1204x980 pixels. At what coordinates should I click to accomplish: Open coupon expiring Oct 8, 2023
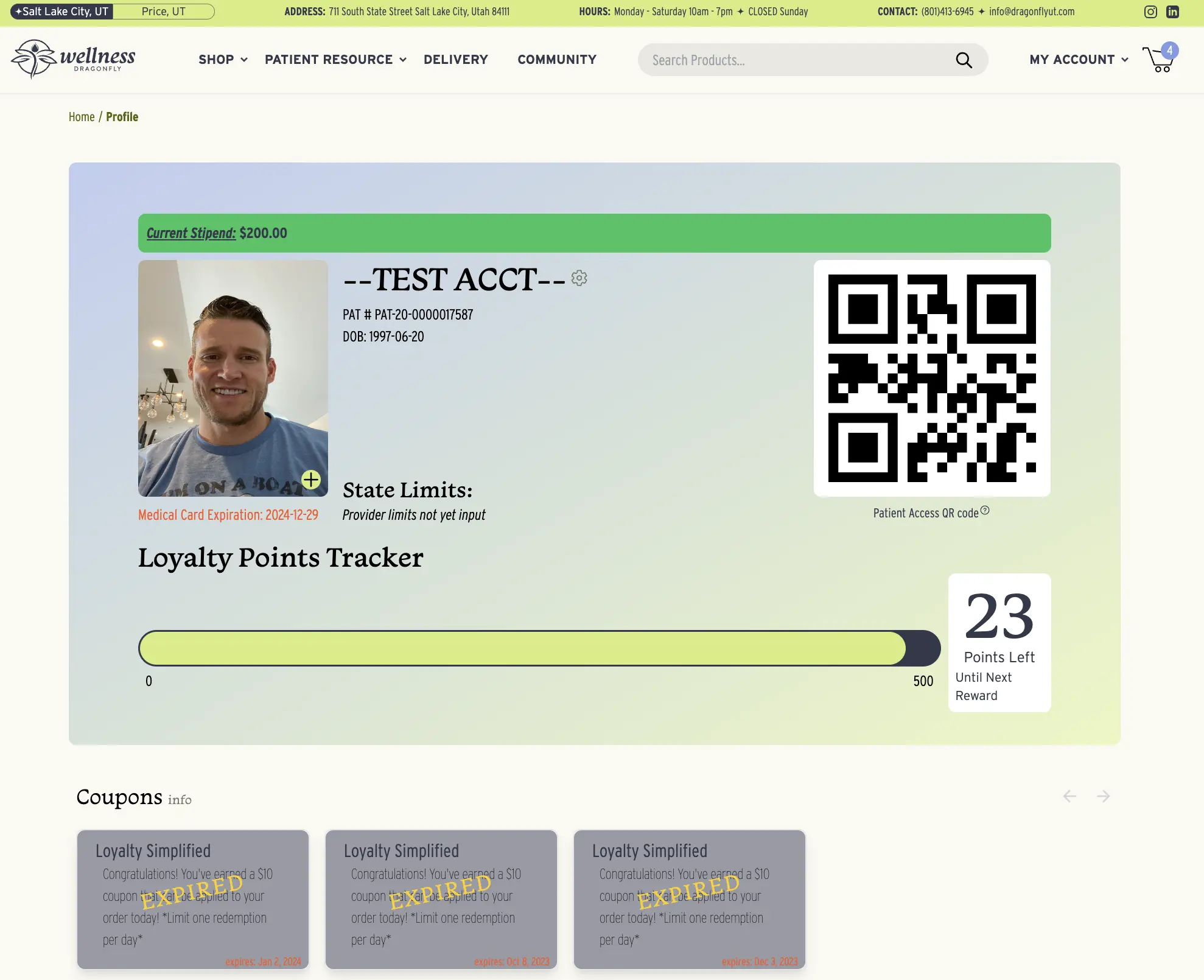[x=441, y=899]
